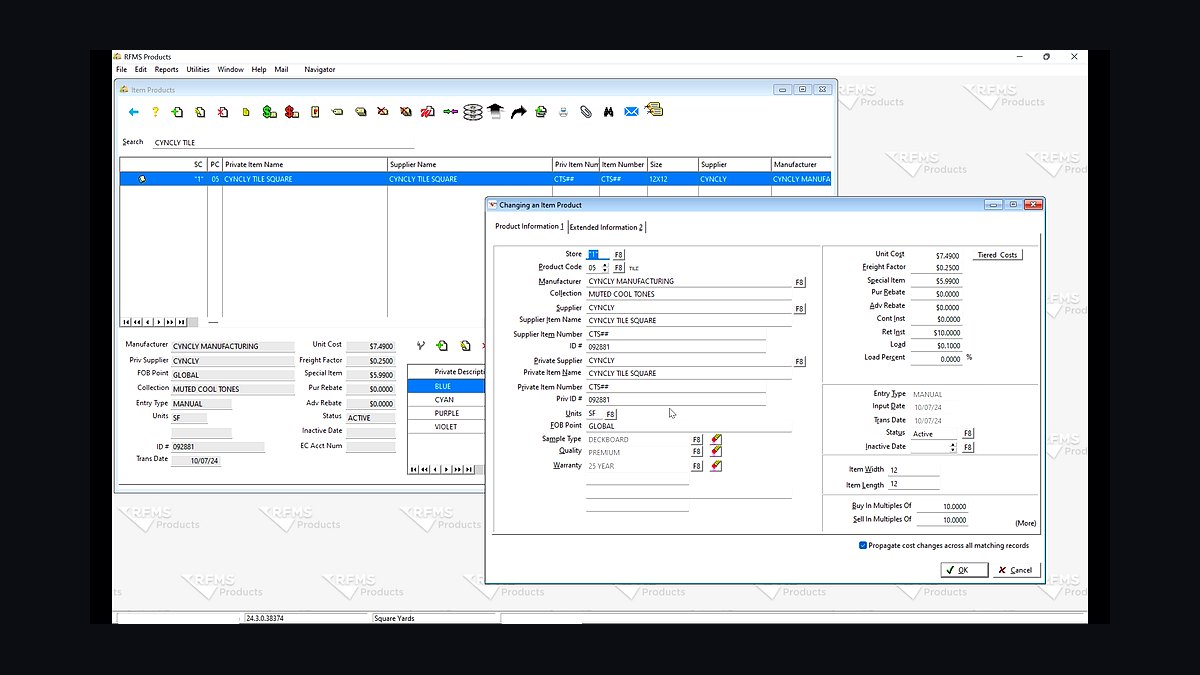This screenshot has width=1200, height=675.
Task: Open Supplier lookup with its F8 button
Action: pos(799,309)
